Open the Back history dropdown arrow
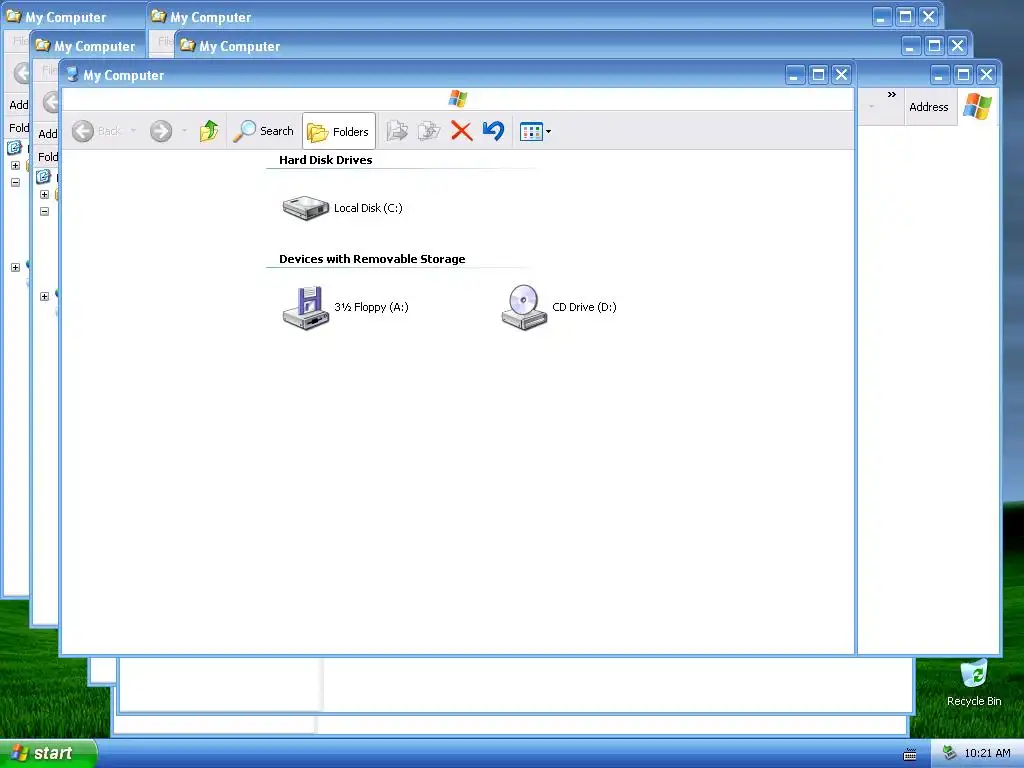The width and height of the screenshot is (1024, 768). [x=133, y=131]
